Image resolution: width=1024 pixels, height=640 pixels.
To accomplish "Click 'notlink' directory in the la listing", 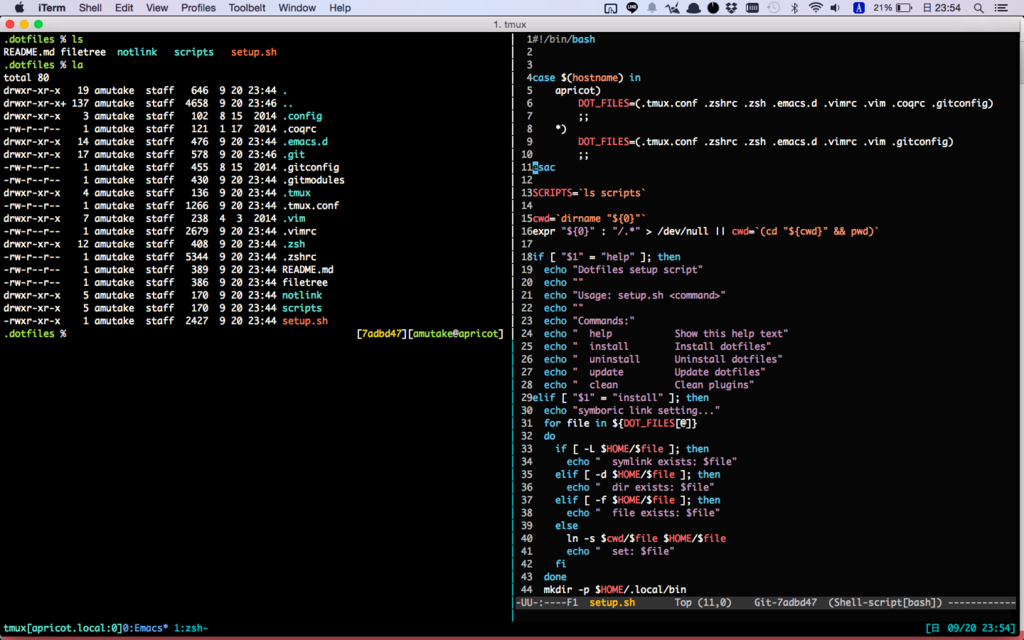I will click(x=302, y=295).
